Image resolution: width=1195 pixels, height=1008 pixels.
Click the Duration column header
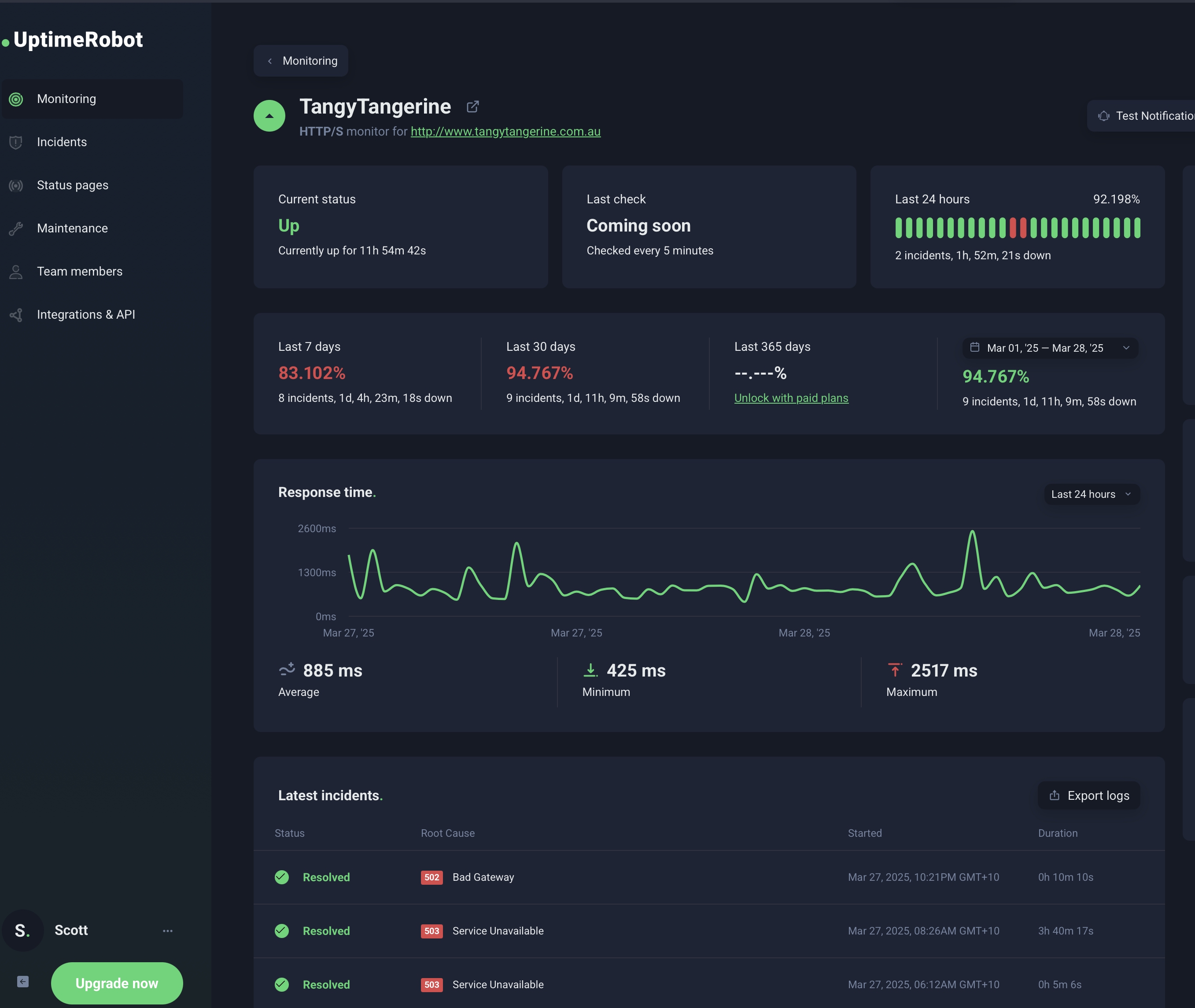[x=1058, y=833]
